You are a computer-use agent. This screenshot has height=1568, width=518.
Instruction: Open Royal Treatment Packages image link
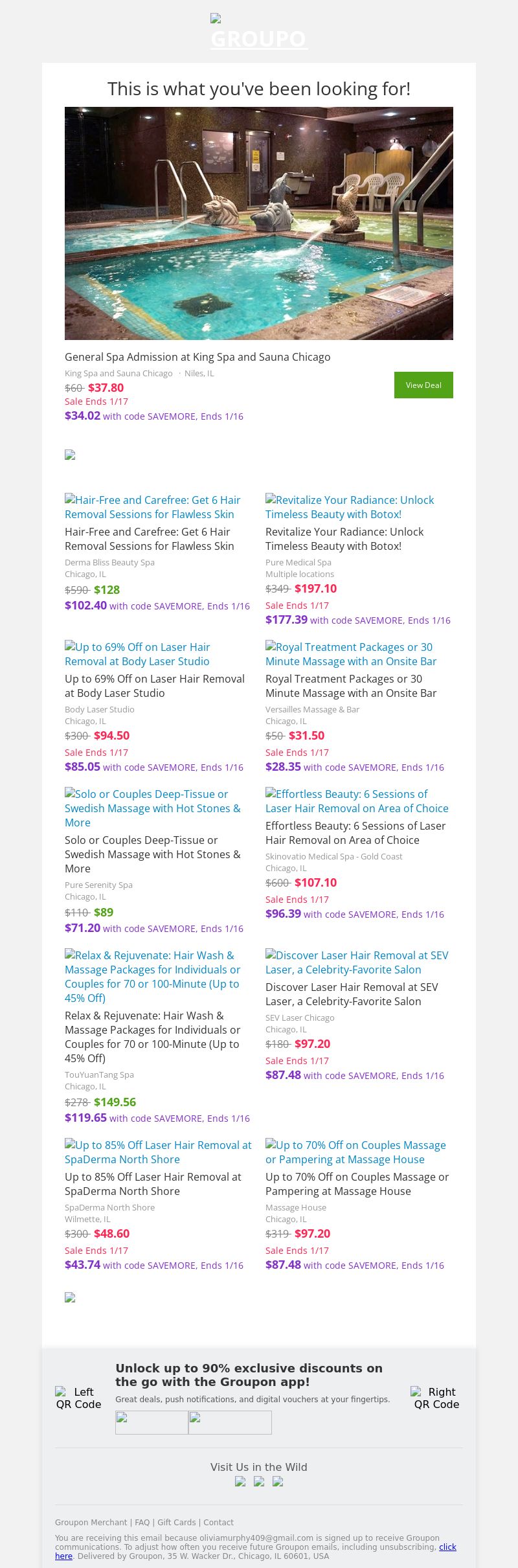point(351,654)
